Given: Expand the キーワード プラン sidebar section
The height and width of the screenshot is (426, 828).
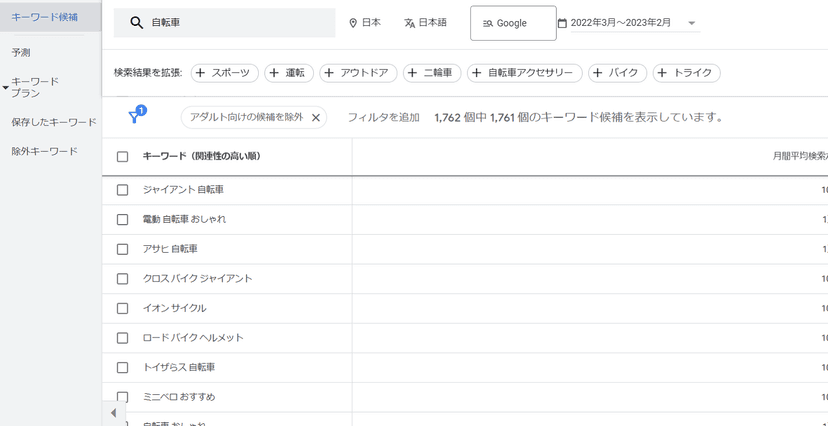Looking at the screenshot, I should click(x=6, y=88).
